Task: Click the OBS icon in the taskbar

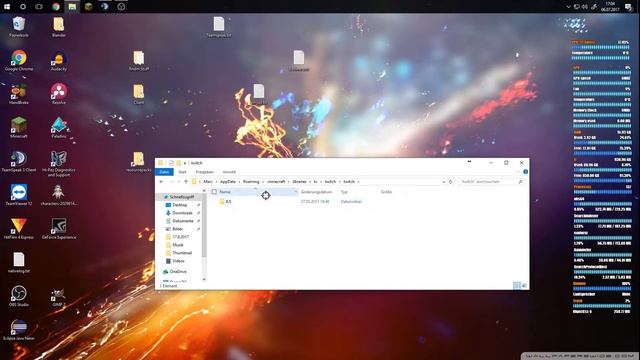Action: point(121,7)
